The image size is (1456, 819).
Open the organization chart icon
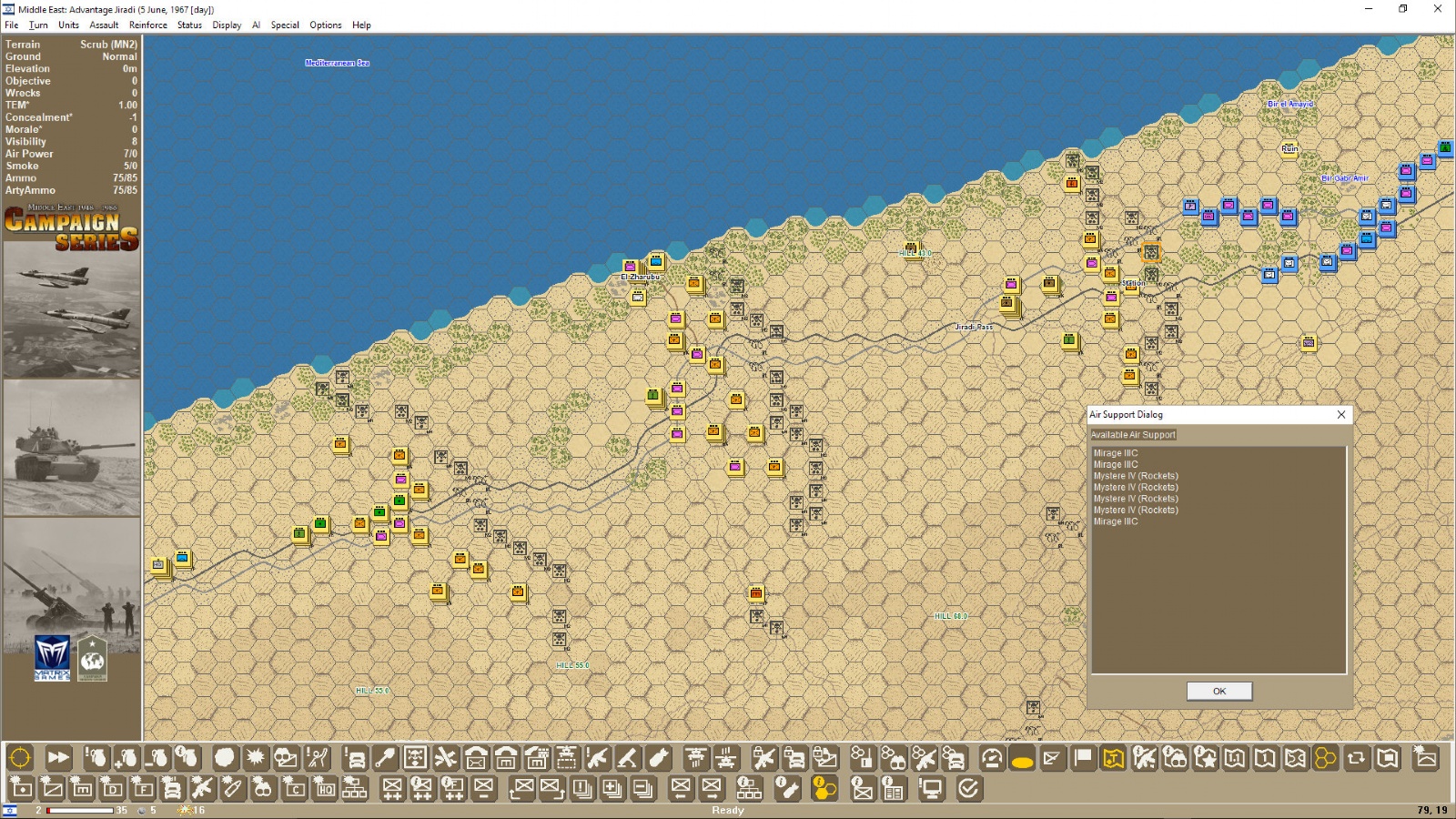356,787
